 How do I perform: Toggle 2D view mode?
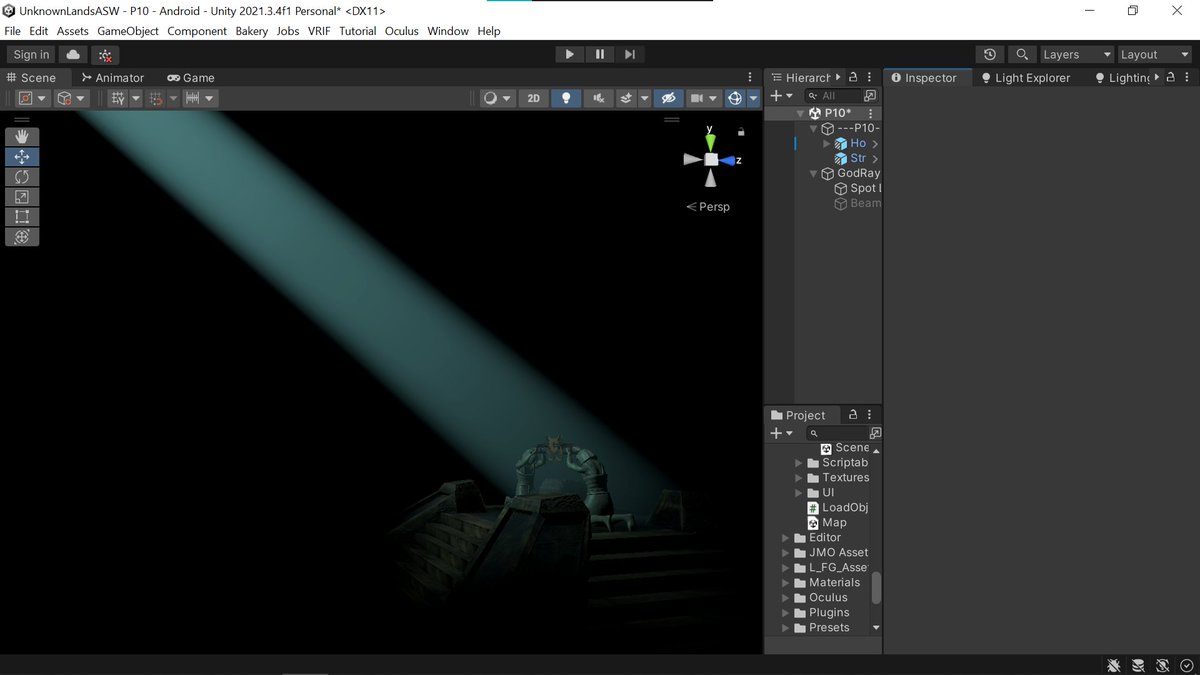534,98
